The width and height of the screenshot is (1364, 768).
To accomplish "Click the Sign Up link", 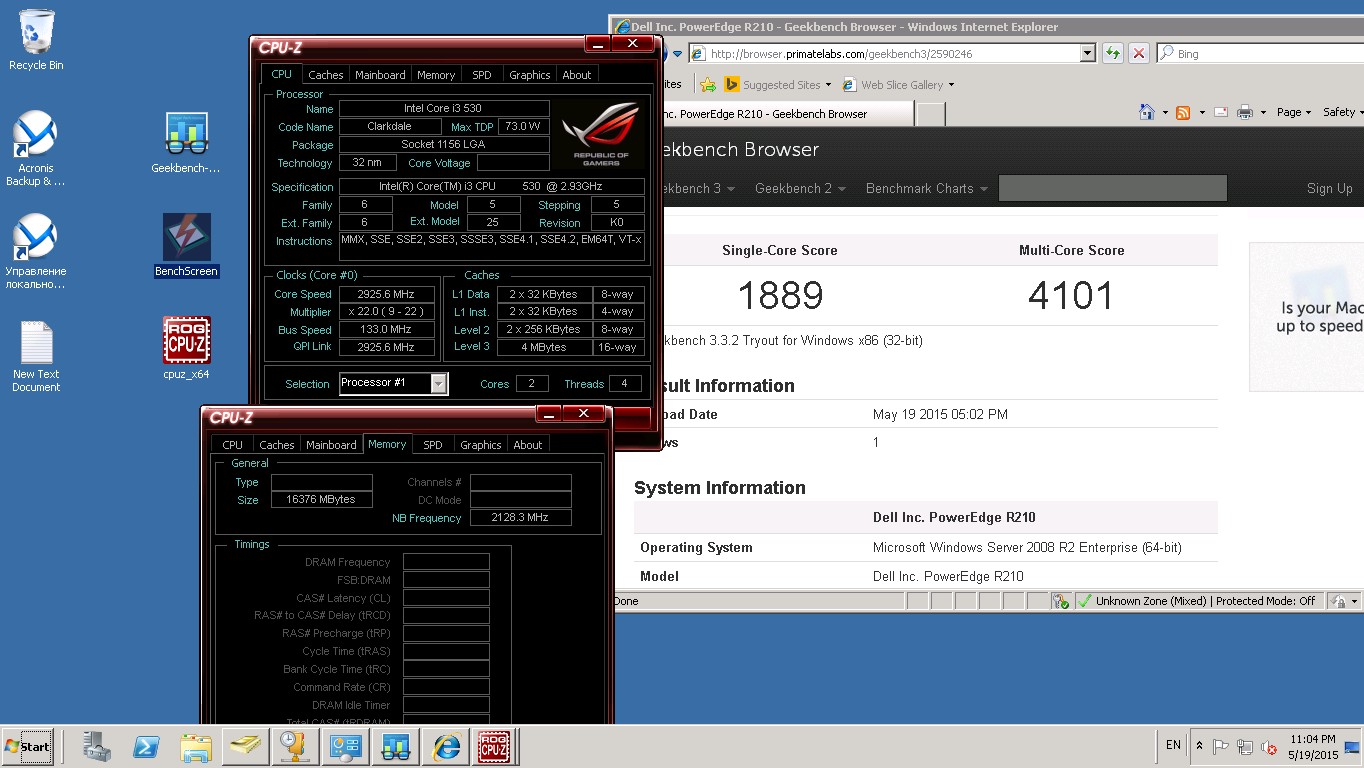I will point(1329,188).
